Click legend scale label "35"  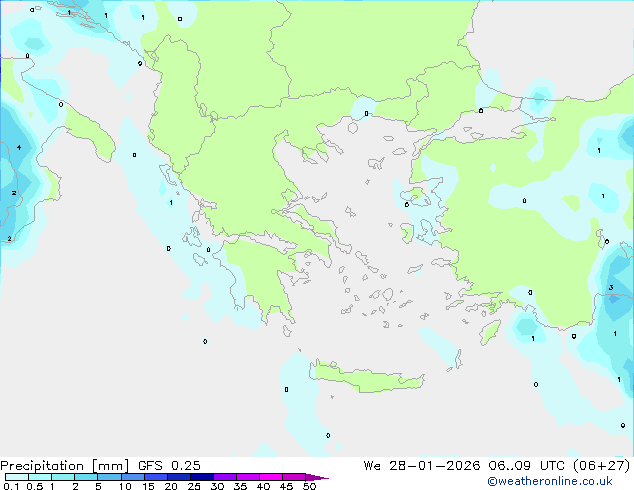click(x=240, y=486)
